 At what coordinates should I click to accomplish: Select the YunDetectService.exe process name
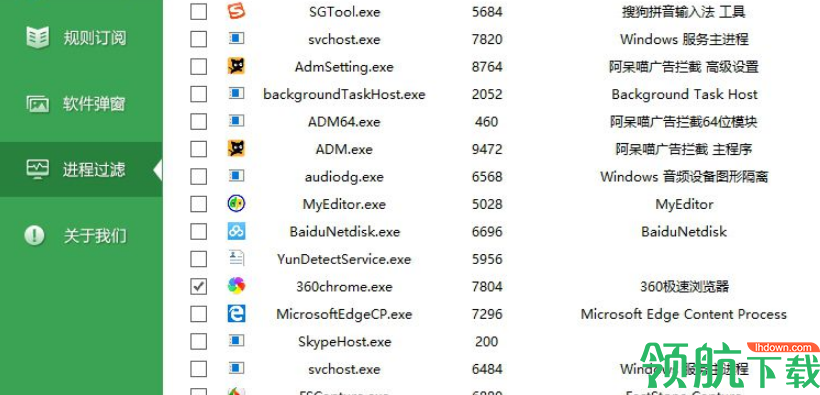click(x=344, y=259)
